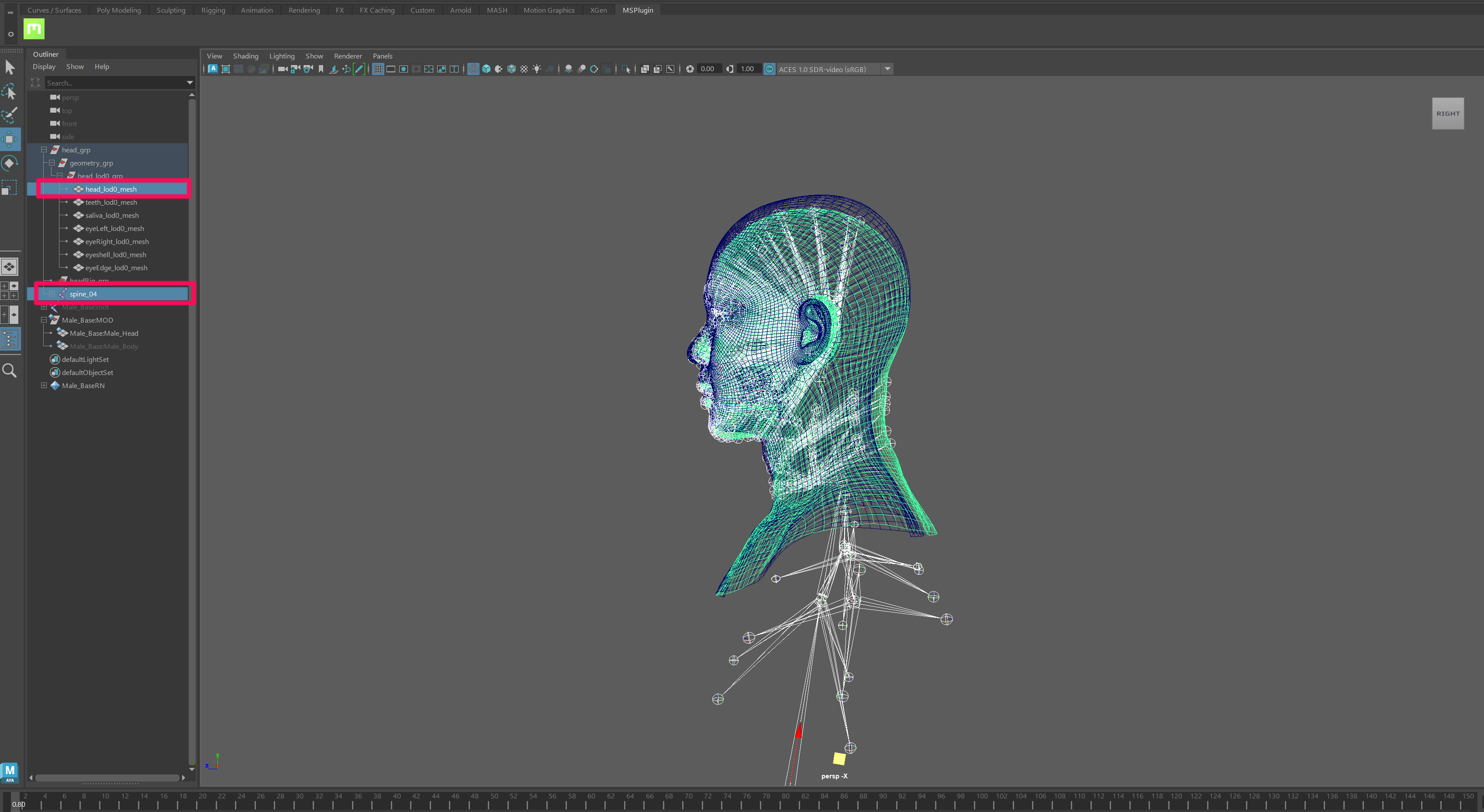The height and width of the screenshot is (812, 1484).
Task: Toggle the grid display in the viewport
Action: click(x=379, y=69)
